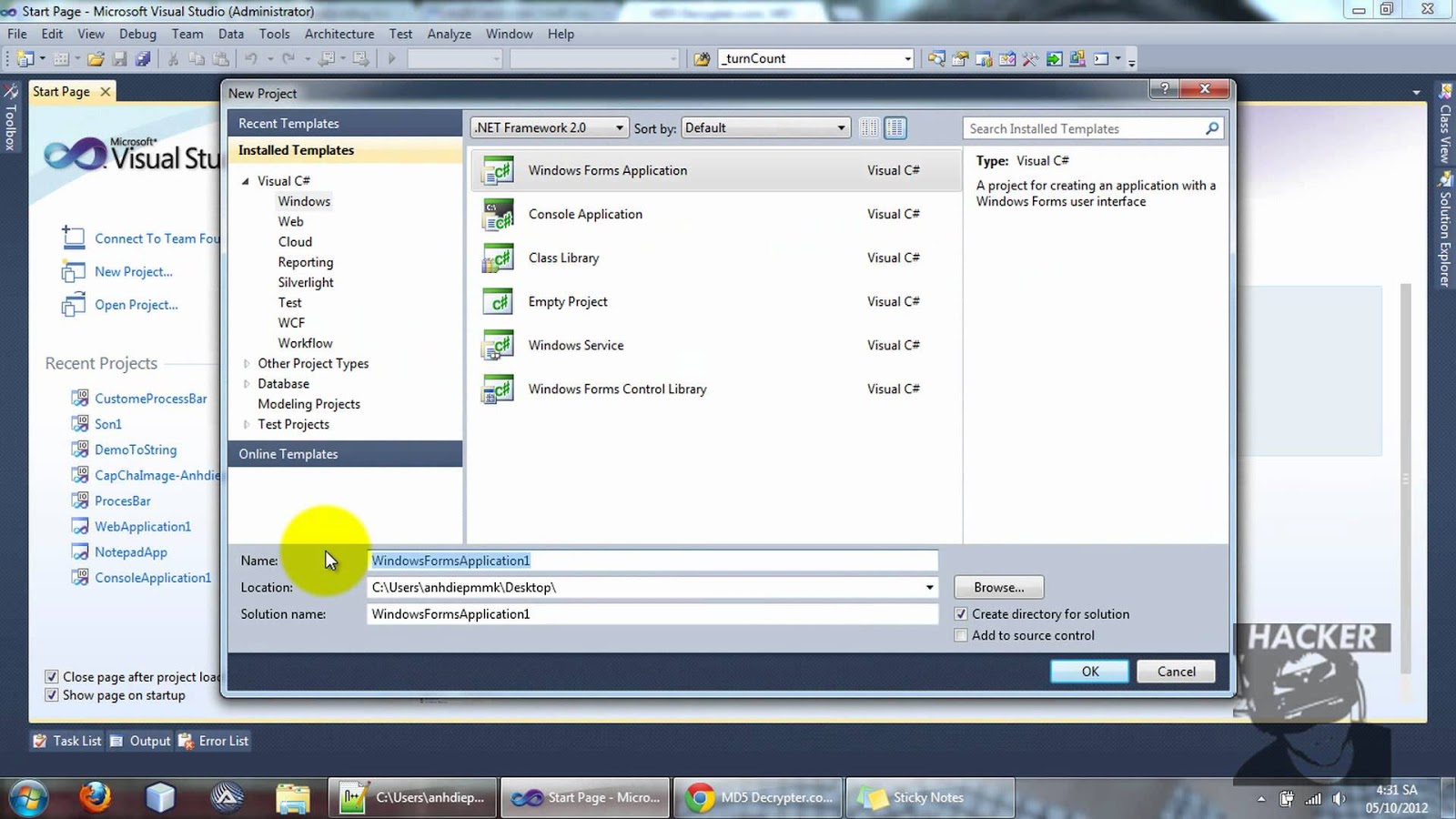Viewport: 1456px width, 819px height.
Task: Select the Console Application template
Action: point(716,214)
